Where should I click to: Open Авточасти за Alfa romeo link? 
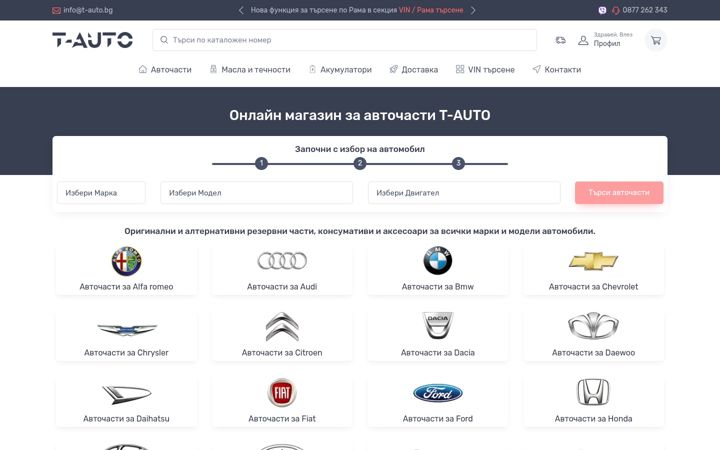(x=126, y=287)
